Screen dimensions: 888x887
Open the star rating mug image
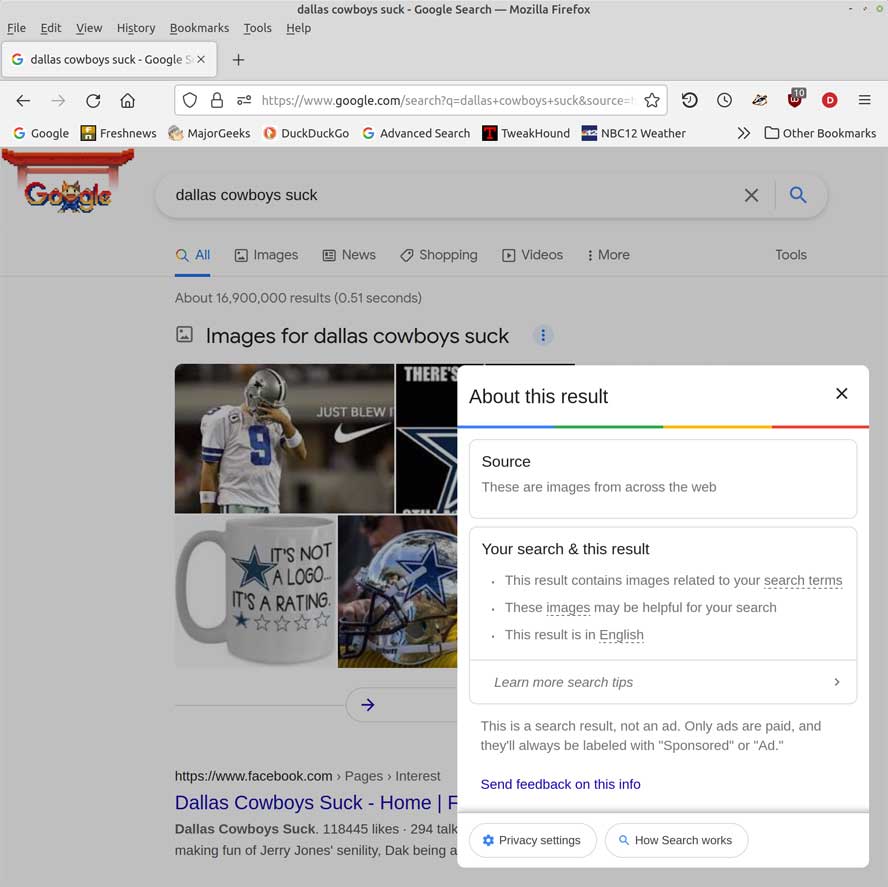pos(255,591)
